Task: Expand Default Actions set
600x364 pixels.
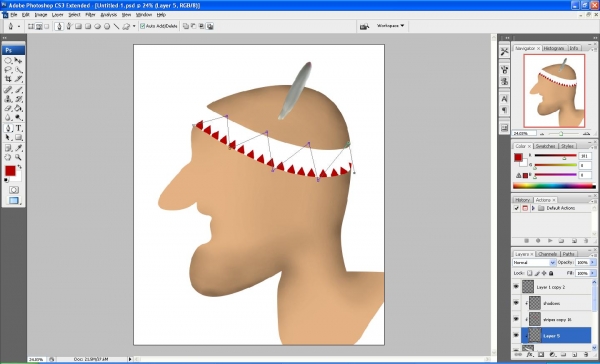Action: coord(533,208)
